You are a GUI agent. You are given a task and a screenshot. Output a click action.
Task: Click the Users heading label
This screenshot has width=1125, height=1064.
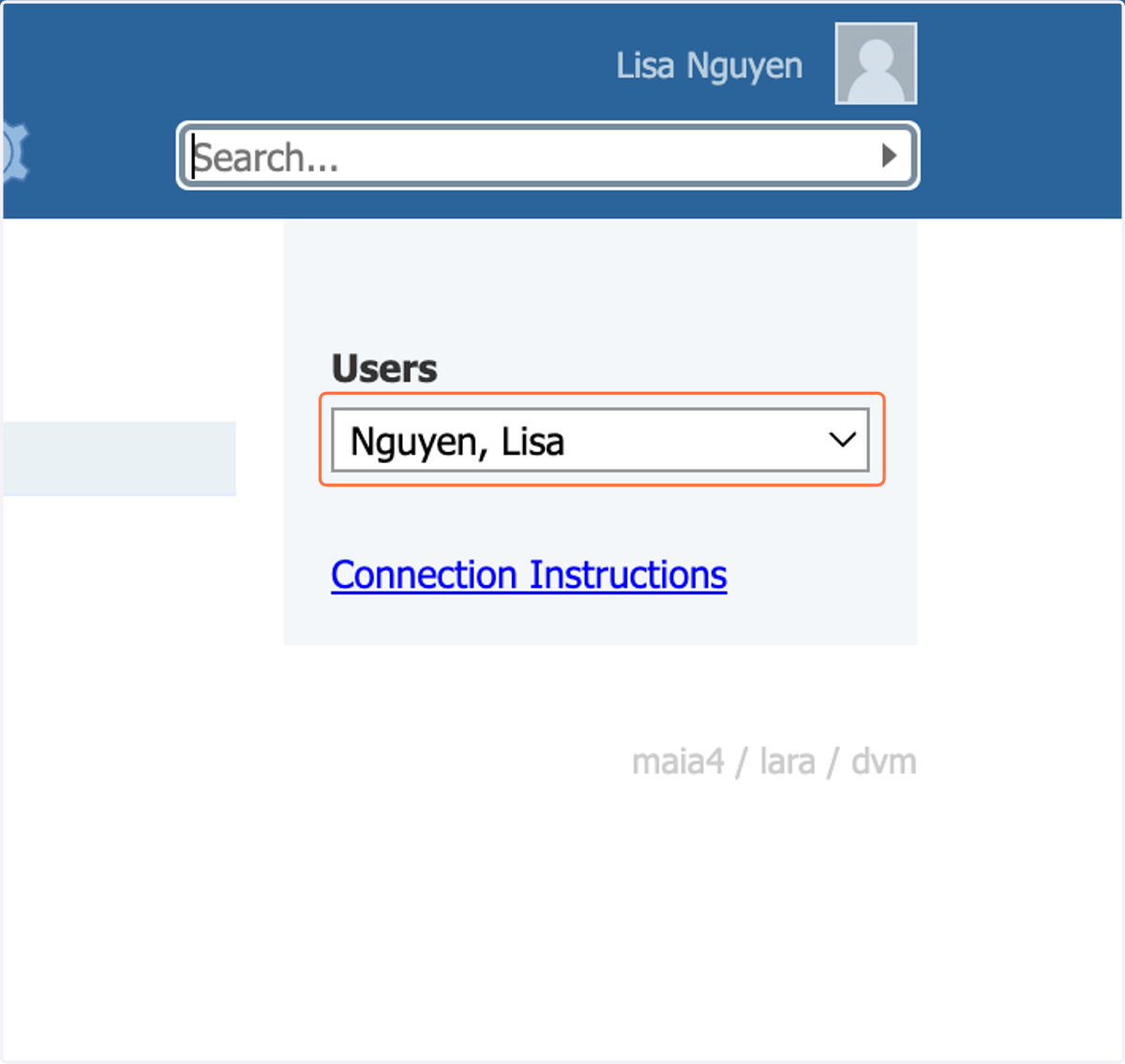(384, 368)
